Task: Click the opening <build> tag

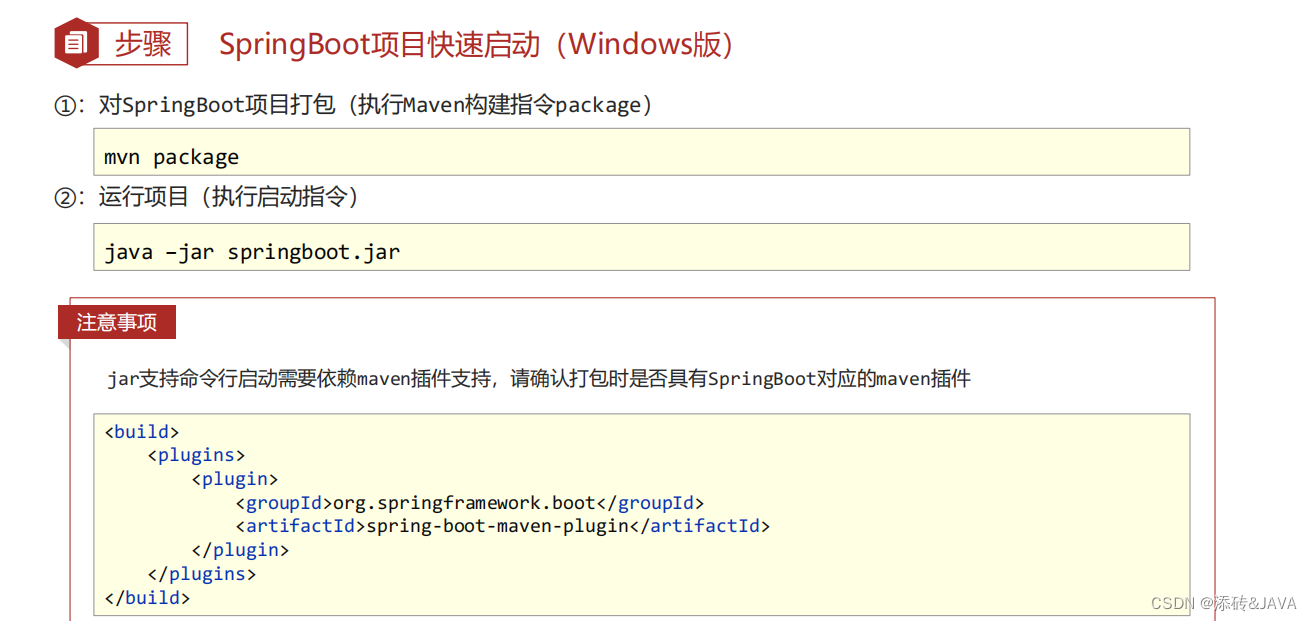Action: (x=141, y=432)
